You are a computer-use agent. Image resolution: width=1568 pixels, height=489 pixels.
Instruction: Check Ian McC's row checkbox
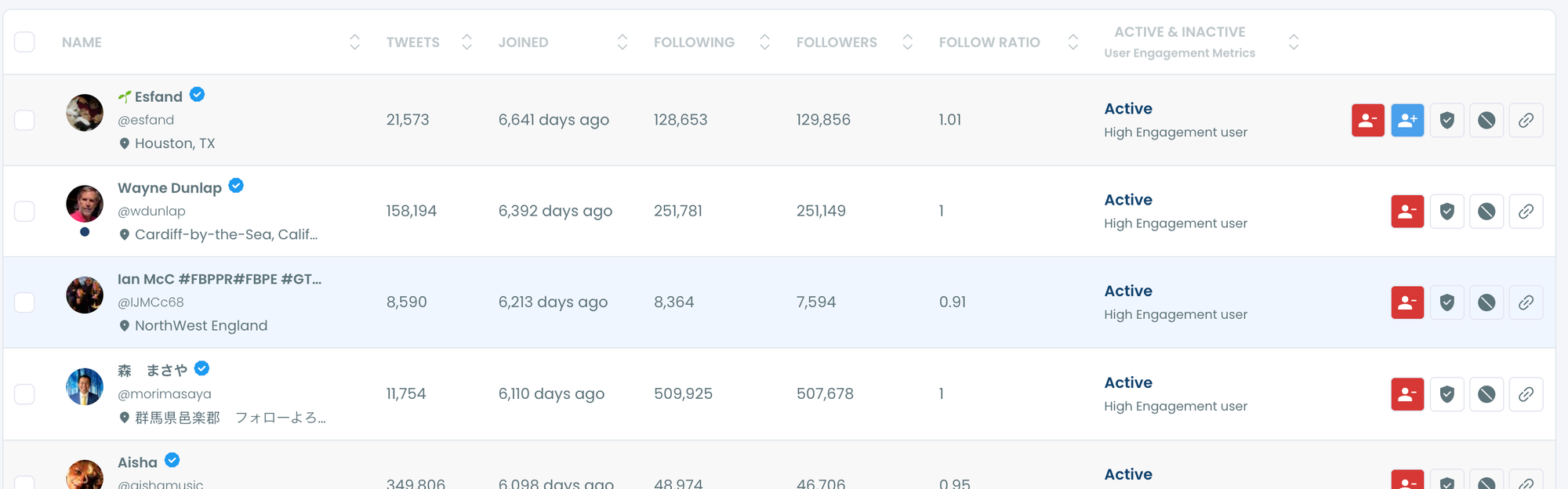tap(24, 302)
